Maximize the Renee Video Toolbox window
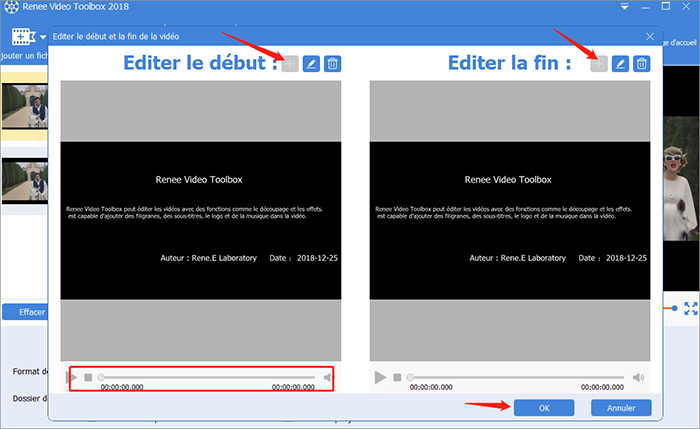Viewport: 700px width, 429px height. (x=666, y=6)
